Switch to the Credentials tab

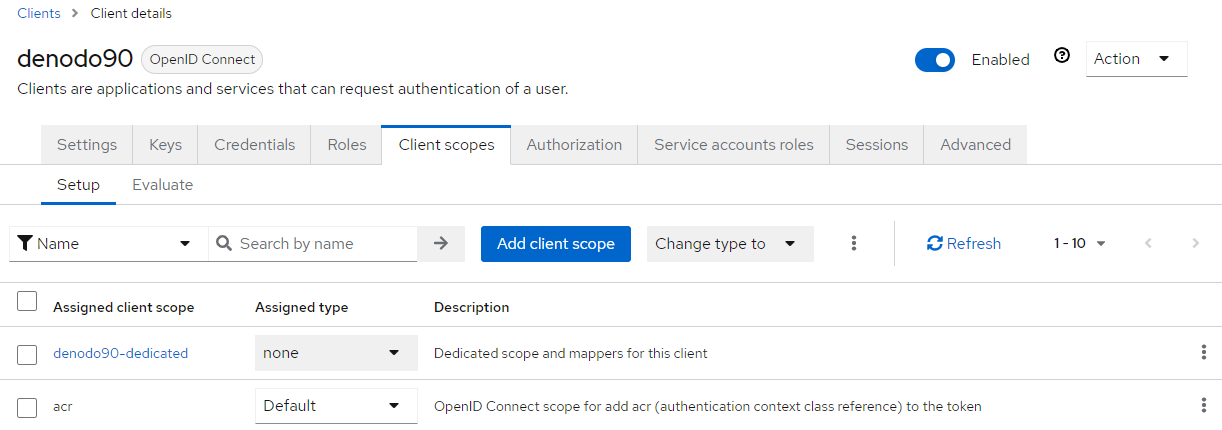(255, 144)
